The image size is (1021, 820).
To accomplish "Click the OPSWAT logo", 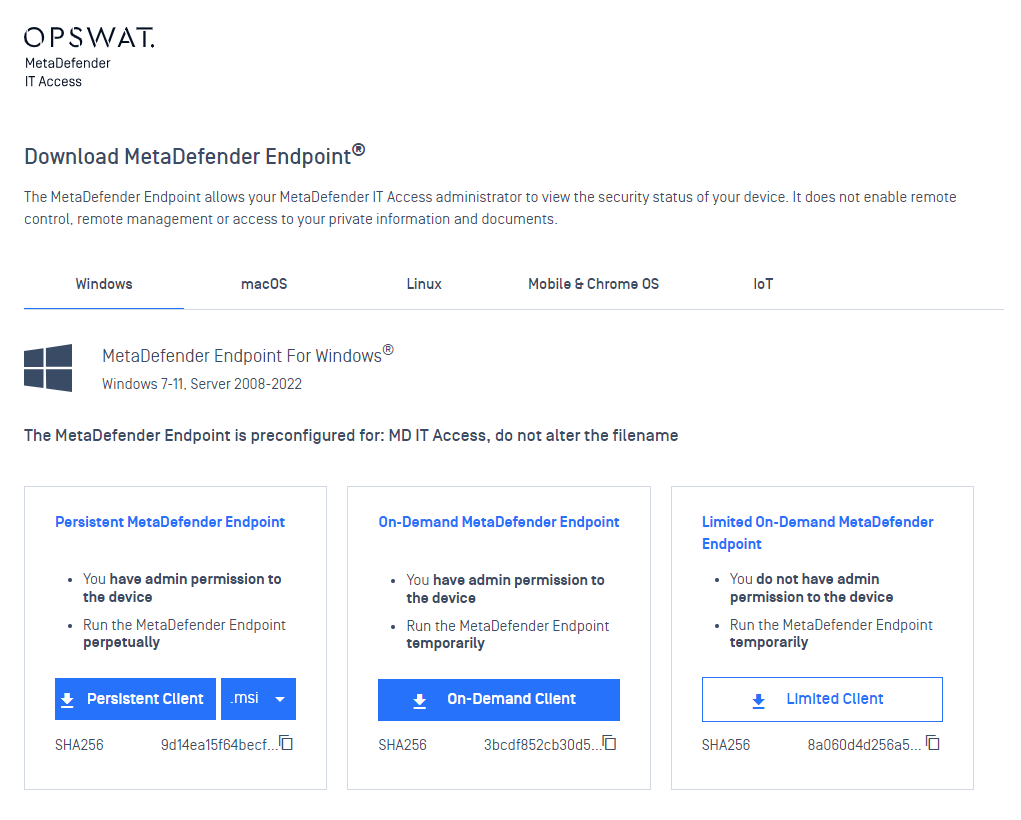I will click(89, 37).
